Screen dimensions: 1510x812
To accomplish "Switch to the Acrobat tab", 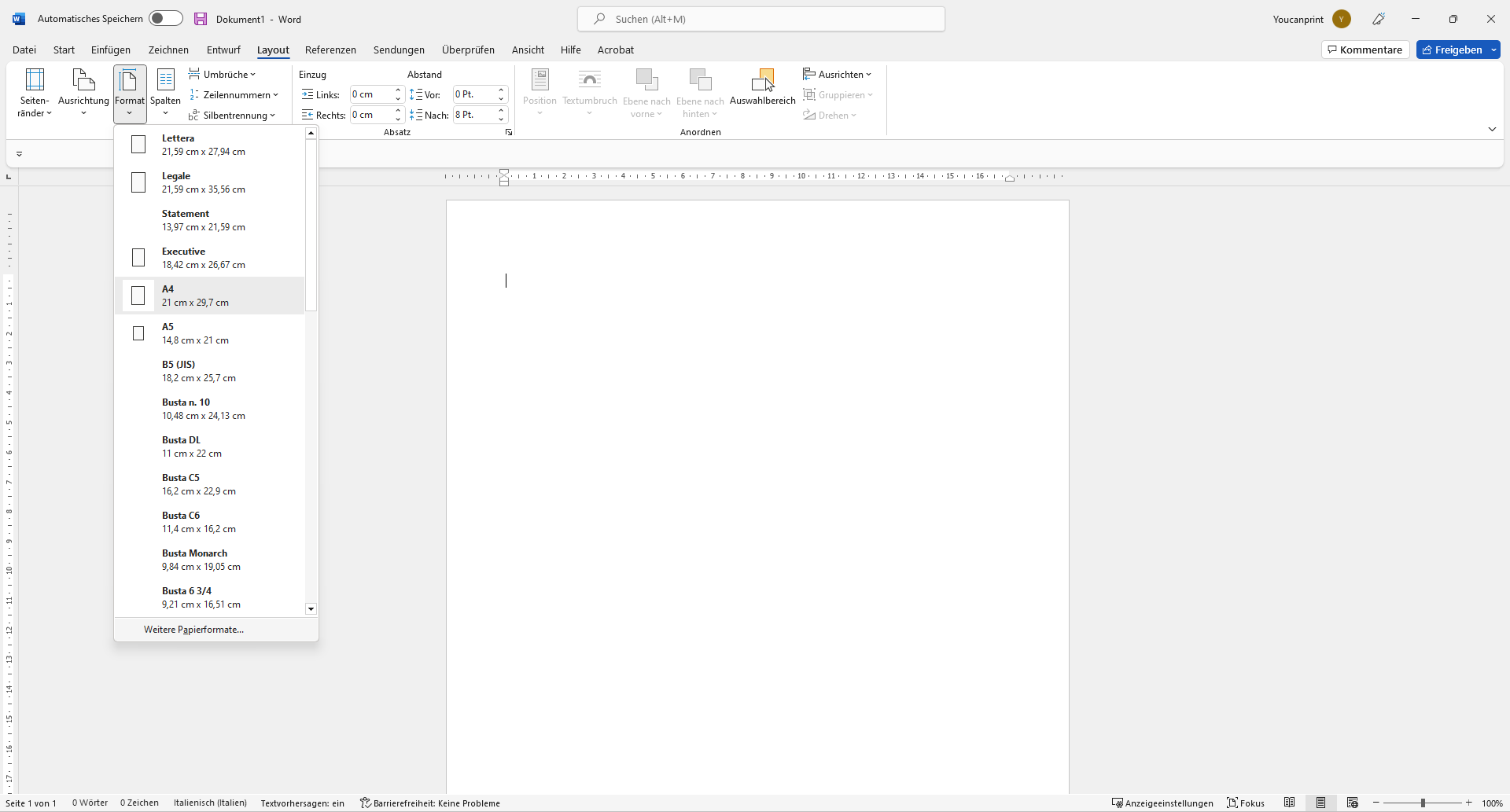I will 615,50.
